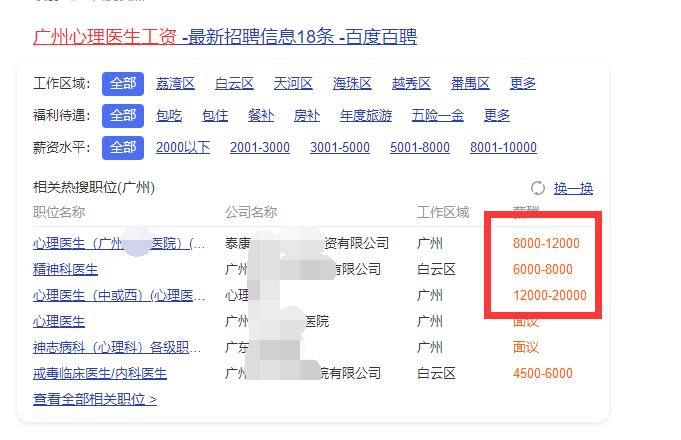Open the 戒毒临床医生/内科医生 job listing
The height and width of the screenshot is (440, 681).
(x=100, y=374)
